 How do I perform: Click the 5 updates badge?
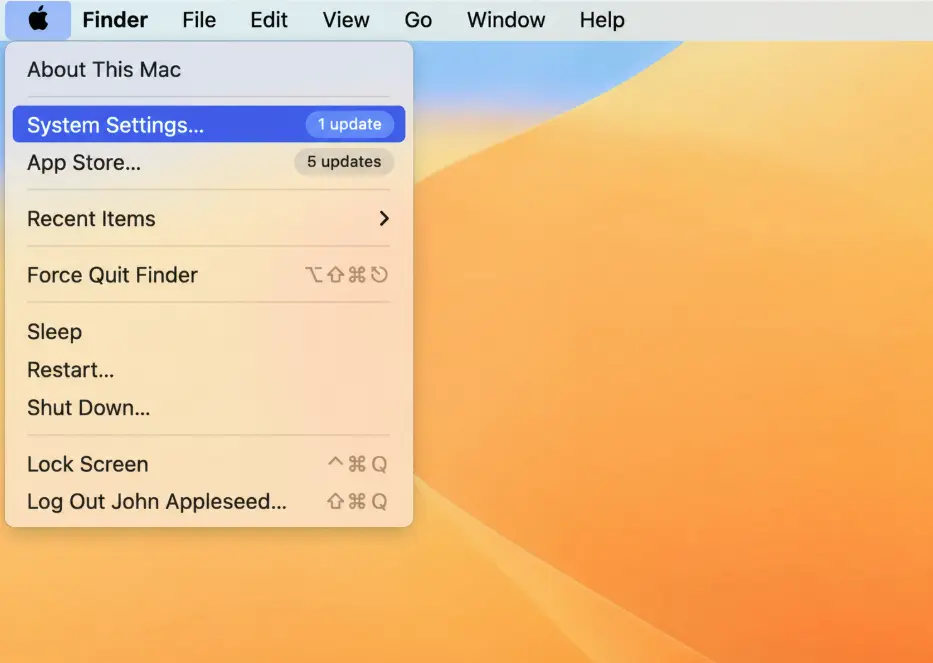(x=344, y=162)
